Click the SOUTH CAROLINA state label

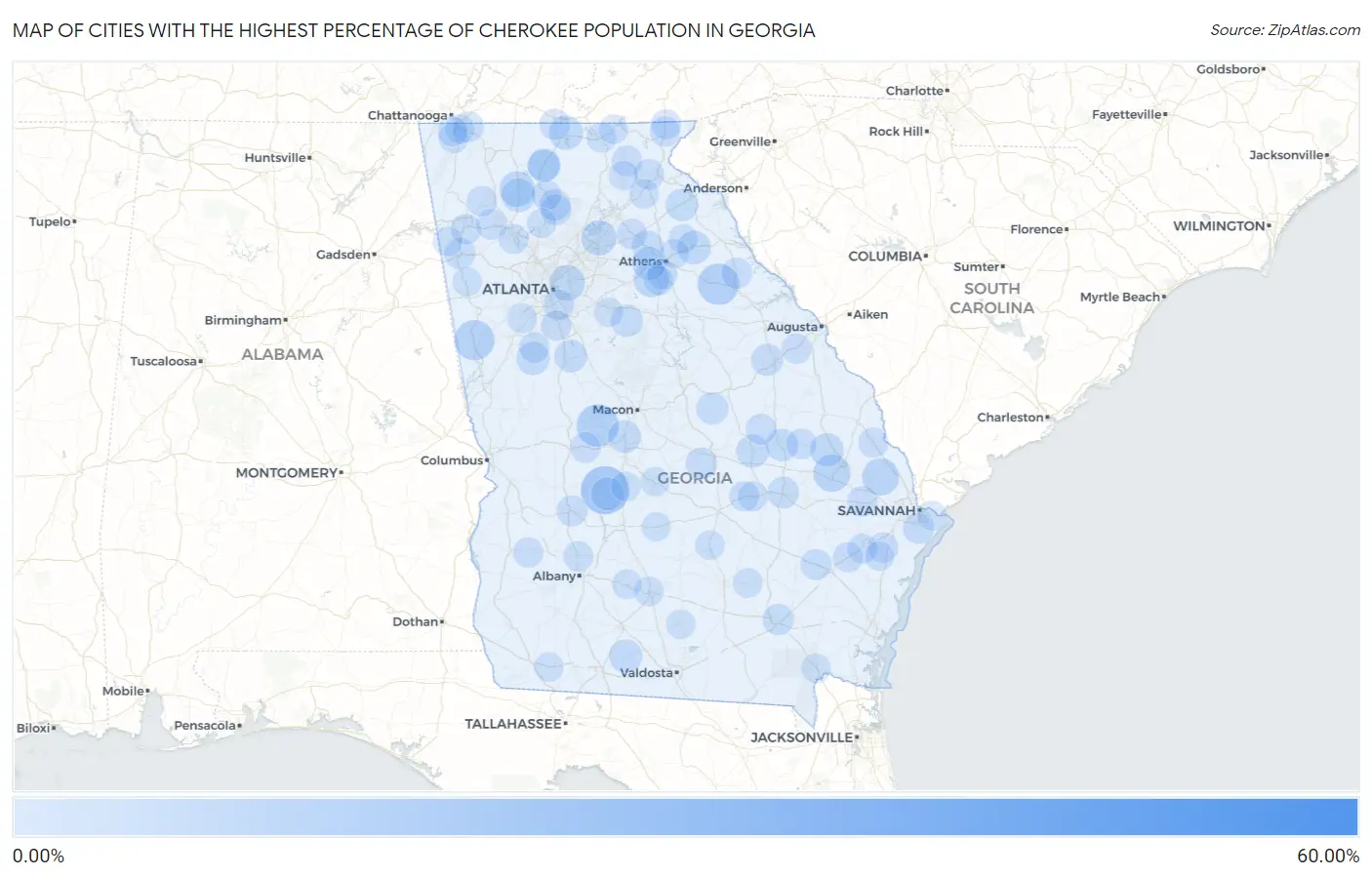991,299
